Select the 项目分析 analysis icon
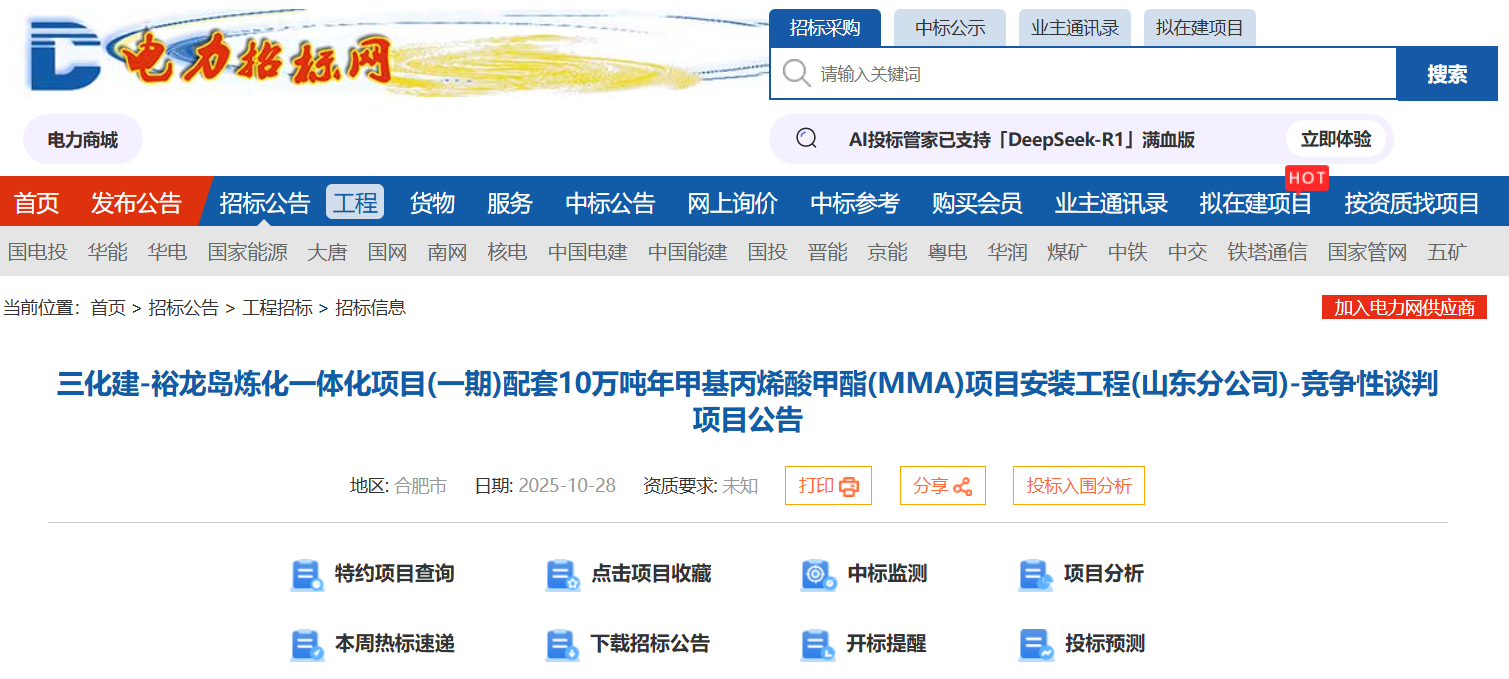 [x=1034, y=574]
